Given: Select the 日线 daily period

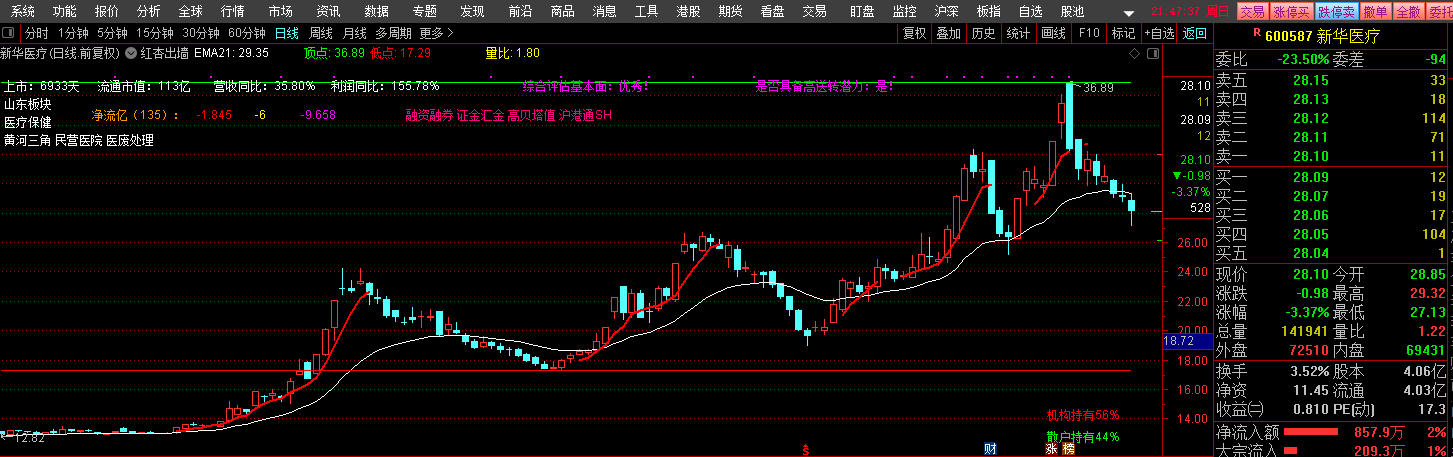Looking at the screenshot, I should click(x=286, y=33).
